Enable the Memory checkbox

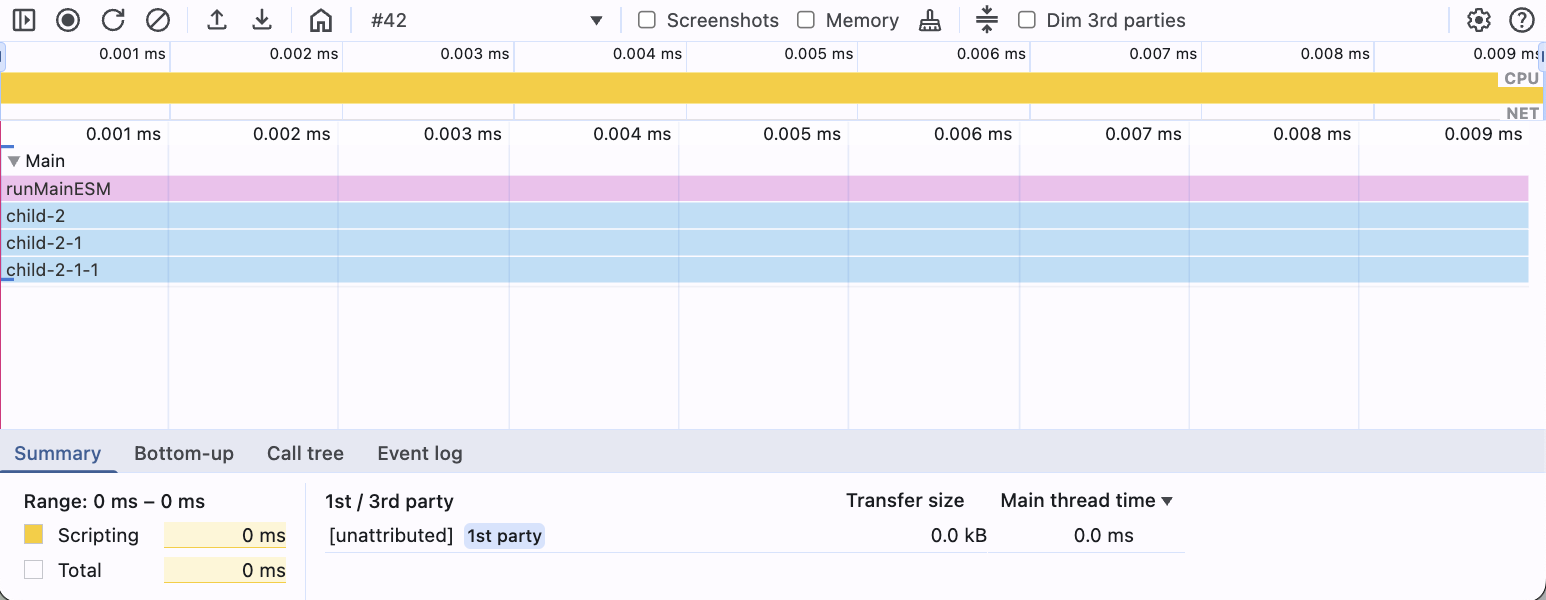coord(806,20)
